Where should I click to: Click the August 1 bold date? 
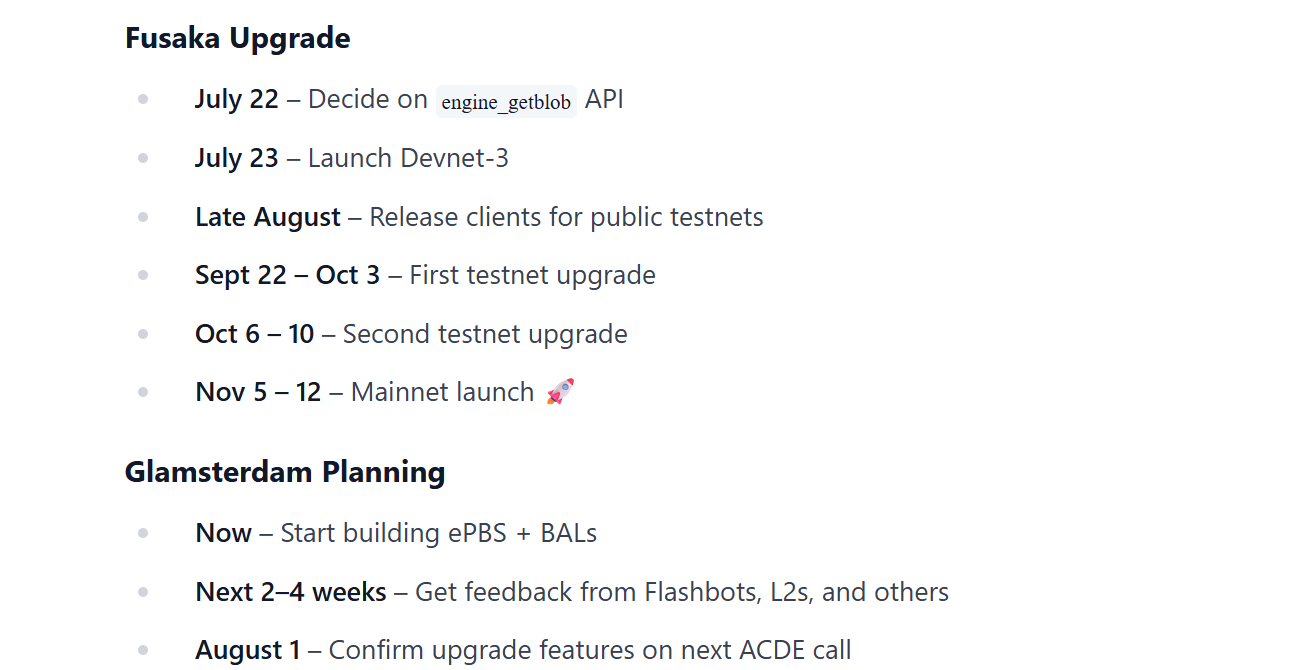tap(248, 651)
